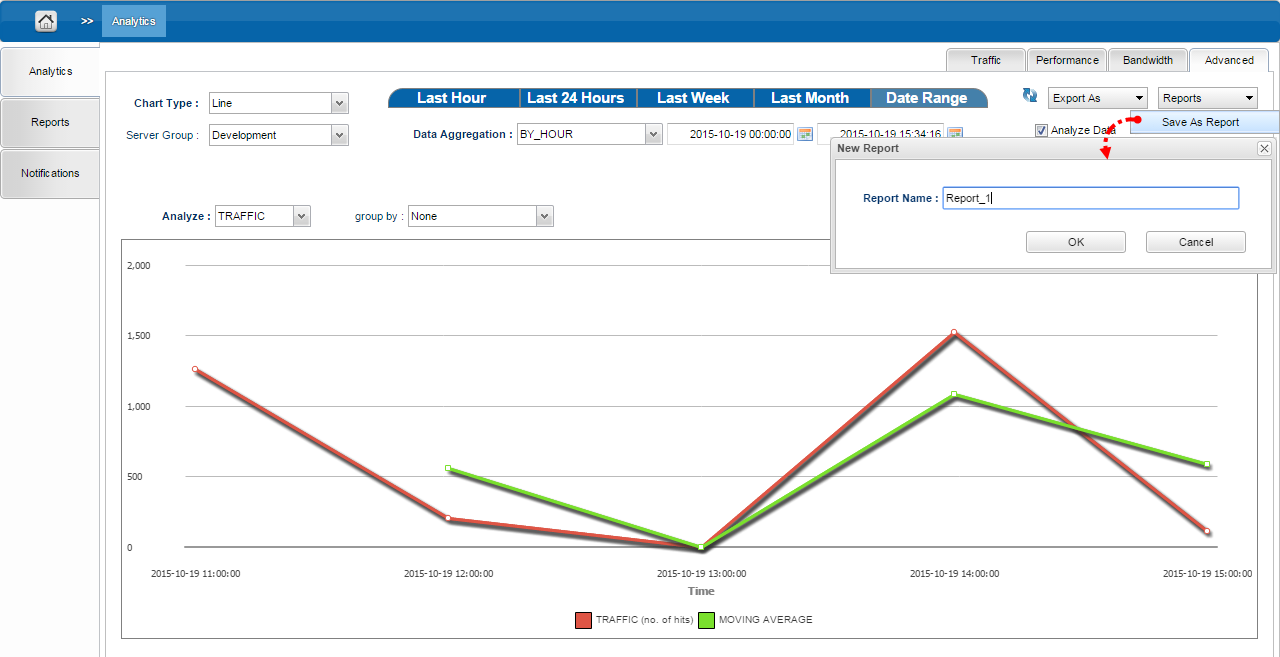Open Notifications in the sidebar
Viewport: 1280px width, 657px height.
click(x=50, y=174)
